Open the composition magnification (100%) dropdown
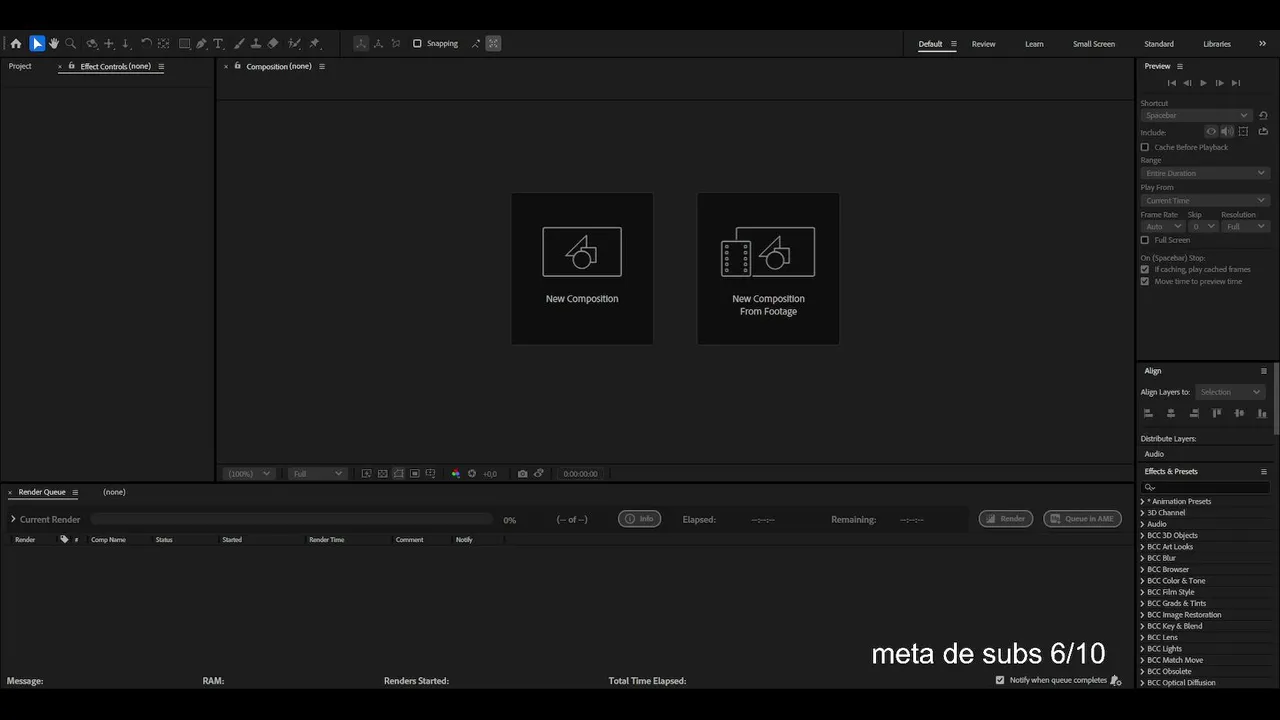Viewport: 1280px width, 720px height. pyautogui.click(x=249, y=474)
